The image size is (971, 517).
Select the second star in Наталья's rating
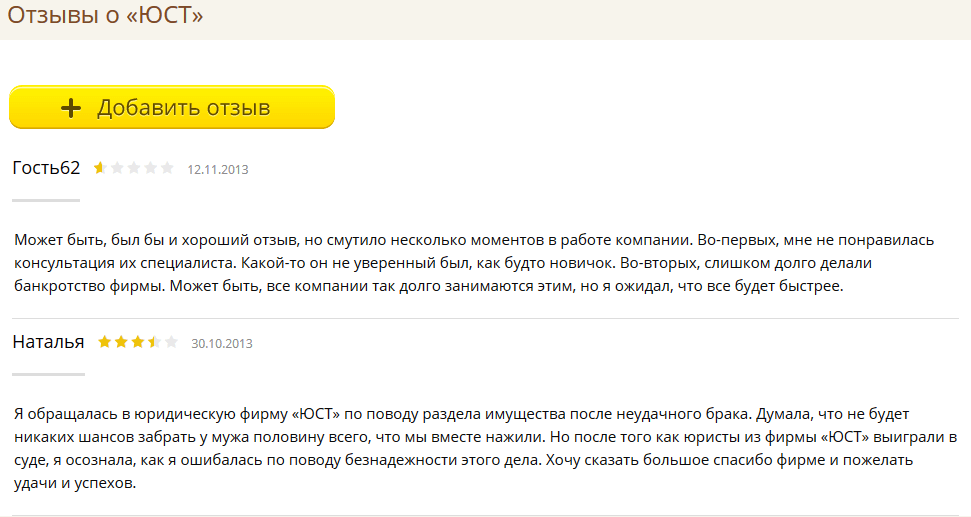pos(121,342)
